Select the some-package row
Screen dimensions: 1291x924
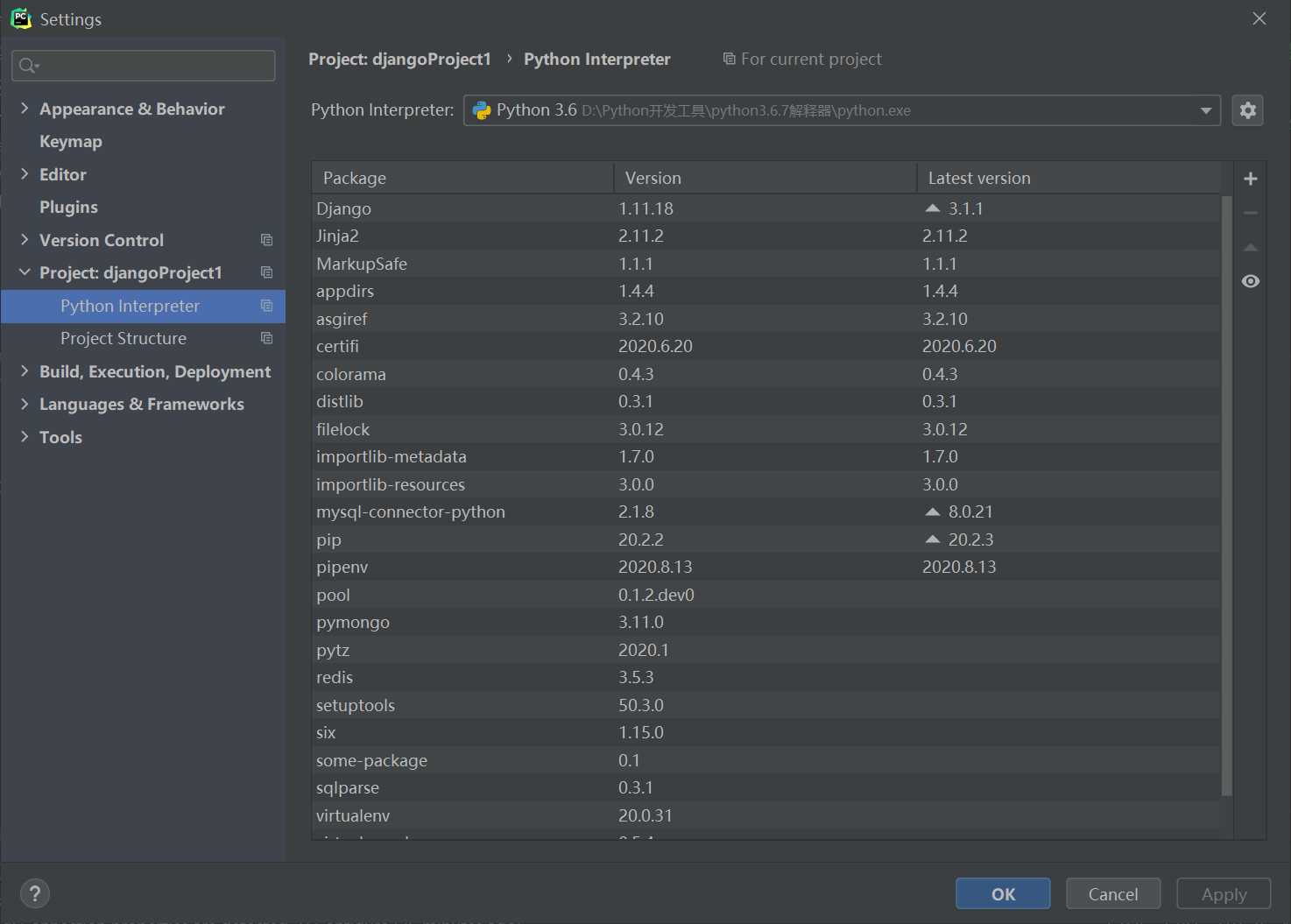point(765,760)
